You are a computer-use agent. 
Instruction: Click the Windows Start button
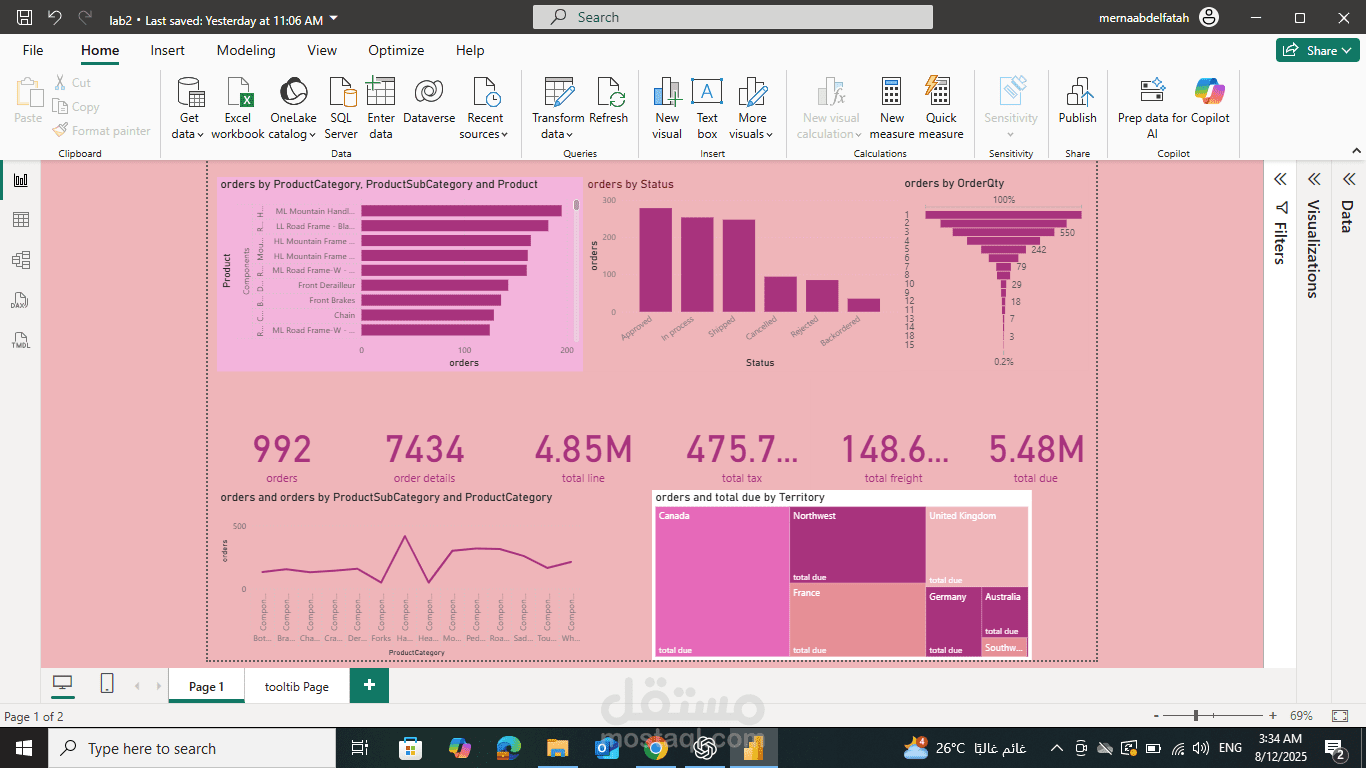point(23,748)
